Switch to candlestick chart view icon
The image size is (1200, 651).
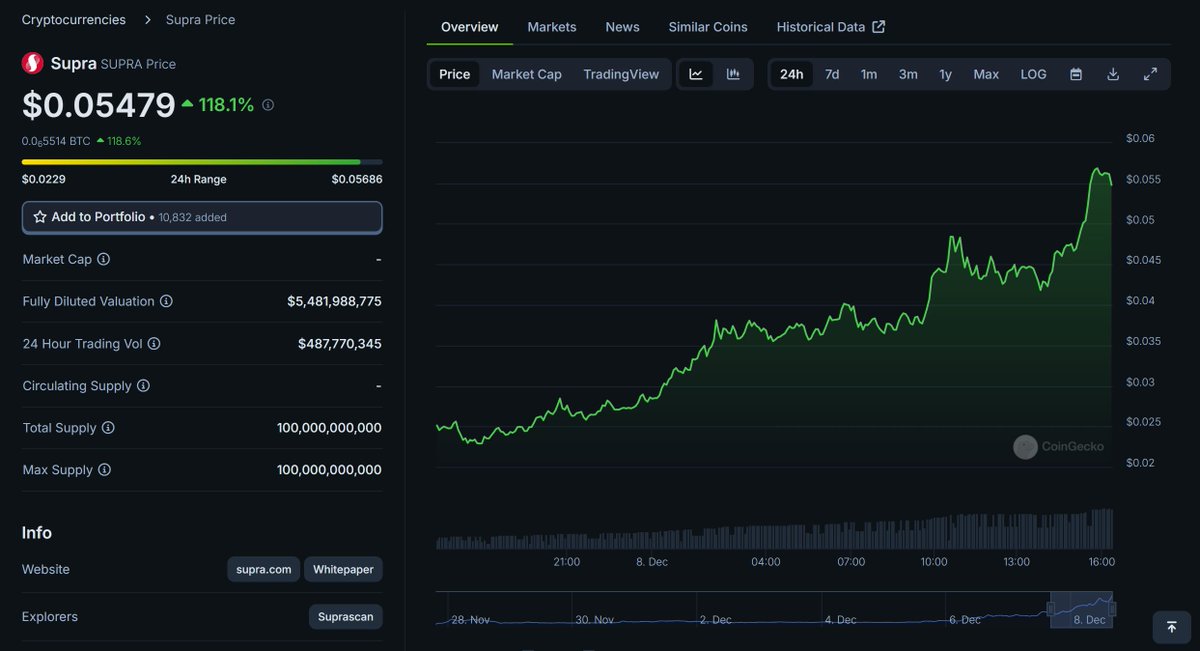(x=733, y=74)
